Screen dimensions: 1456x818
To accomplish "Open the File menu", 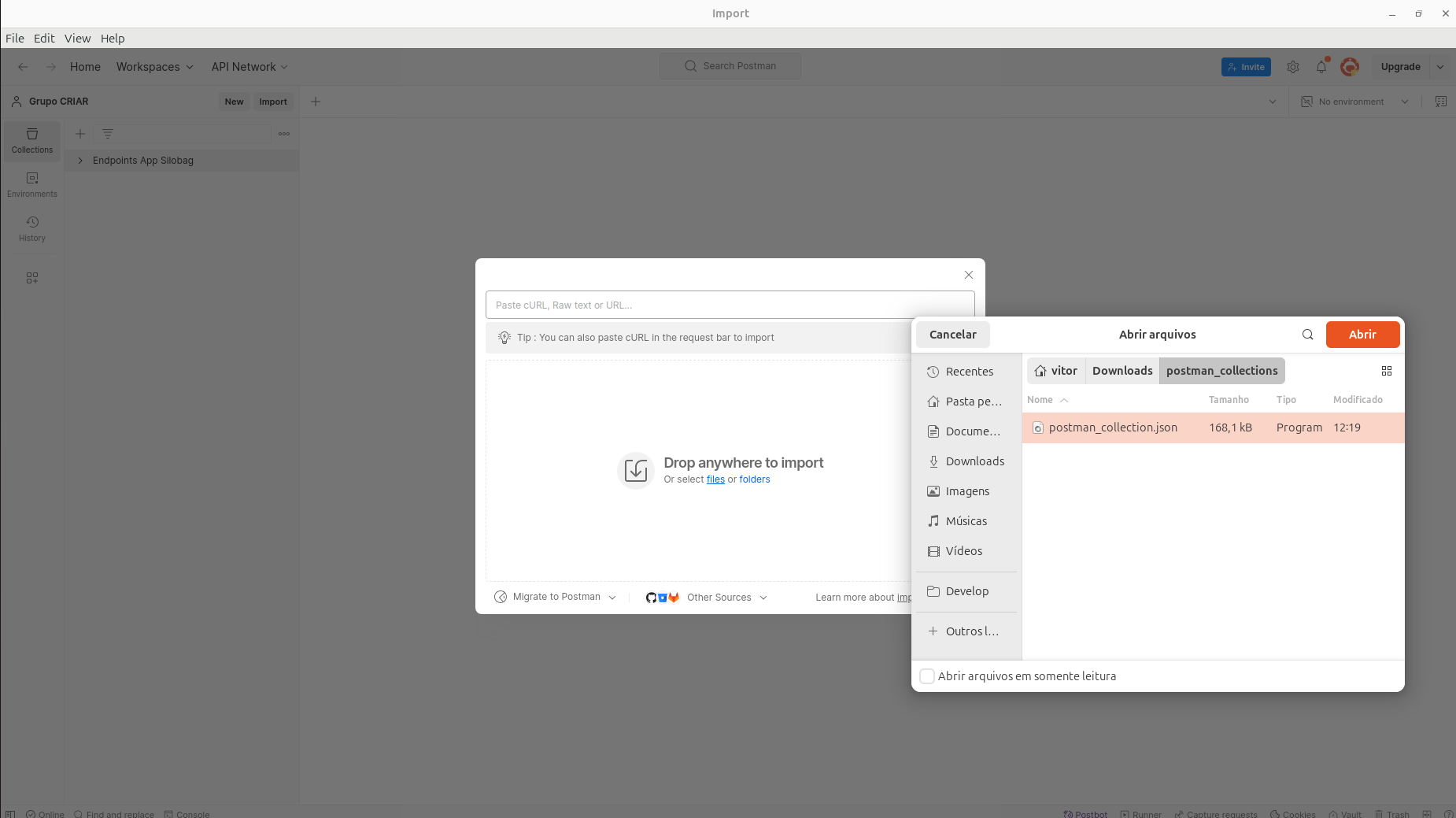I will pos(15,38).
